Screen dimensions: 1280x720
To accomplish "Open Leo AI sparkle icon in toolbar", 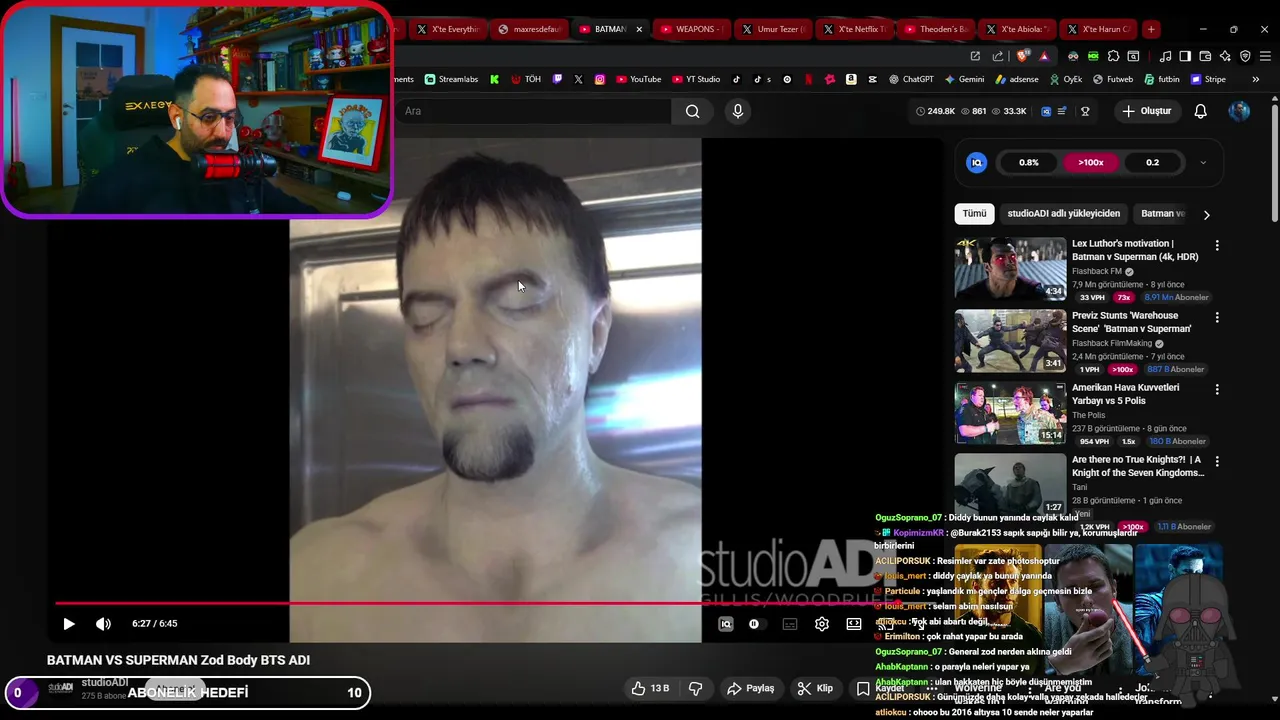I will coord(1225,56).
